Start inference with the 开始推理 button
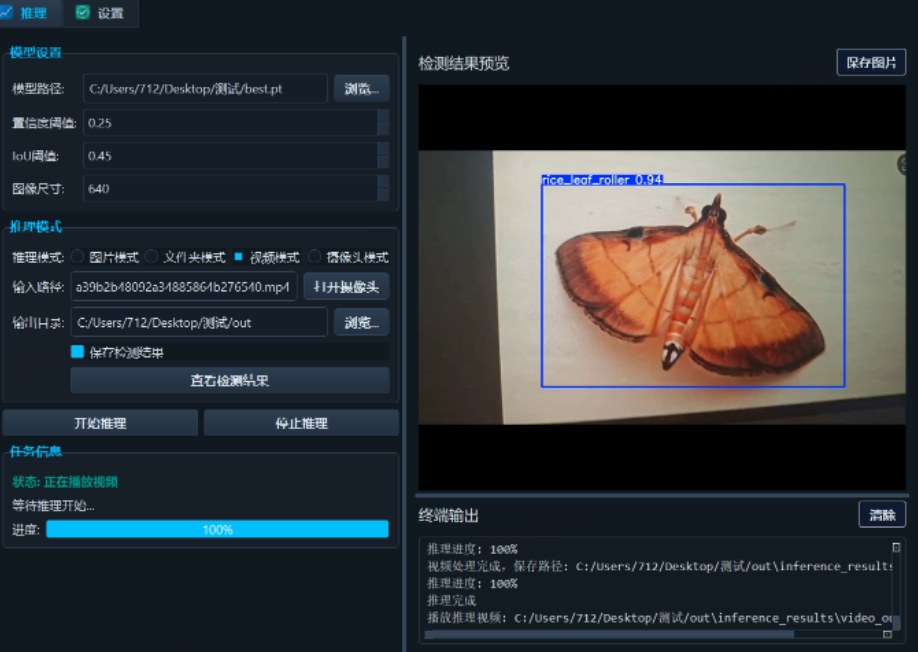The image size is (918, 652). pyautogui.click(x=99, y=422)
